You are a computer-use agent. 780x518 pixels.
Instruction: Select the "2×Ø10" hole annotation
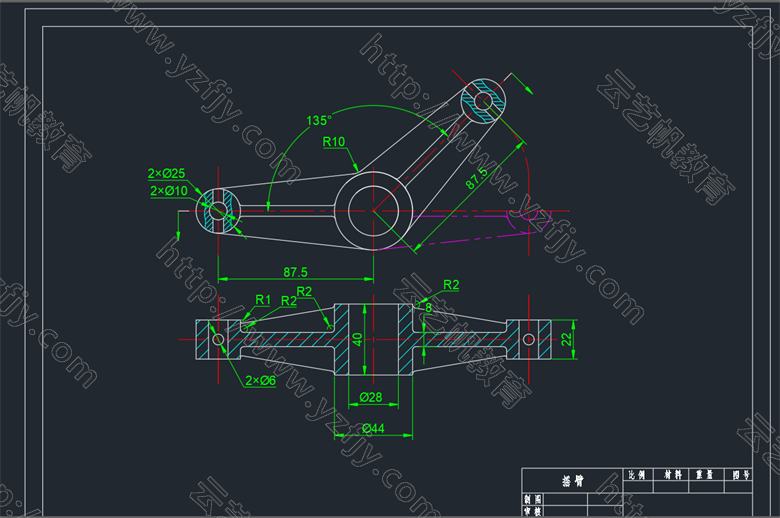pyautogui.click(x=169, y=191)
